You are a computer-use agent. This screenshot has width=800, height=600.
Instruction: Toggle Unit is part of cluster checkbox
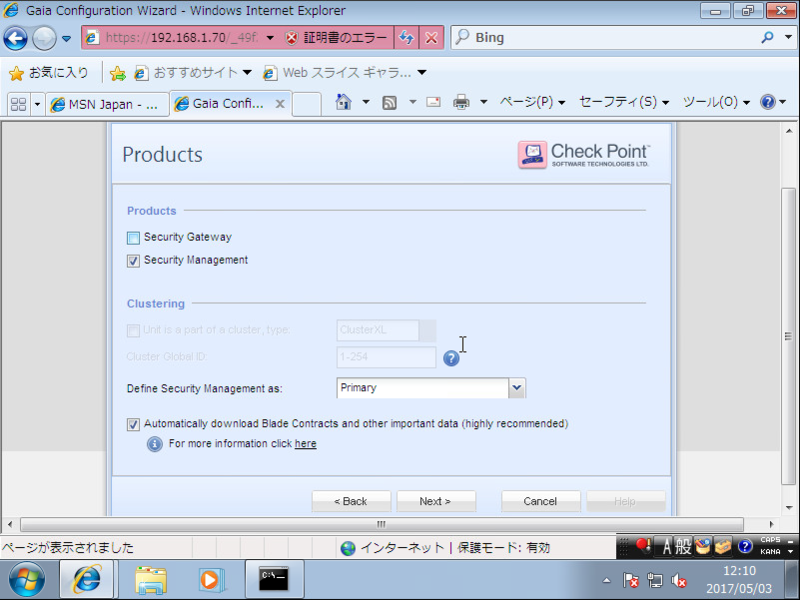pos(133,331)
